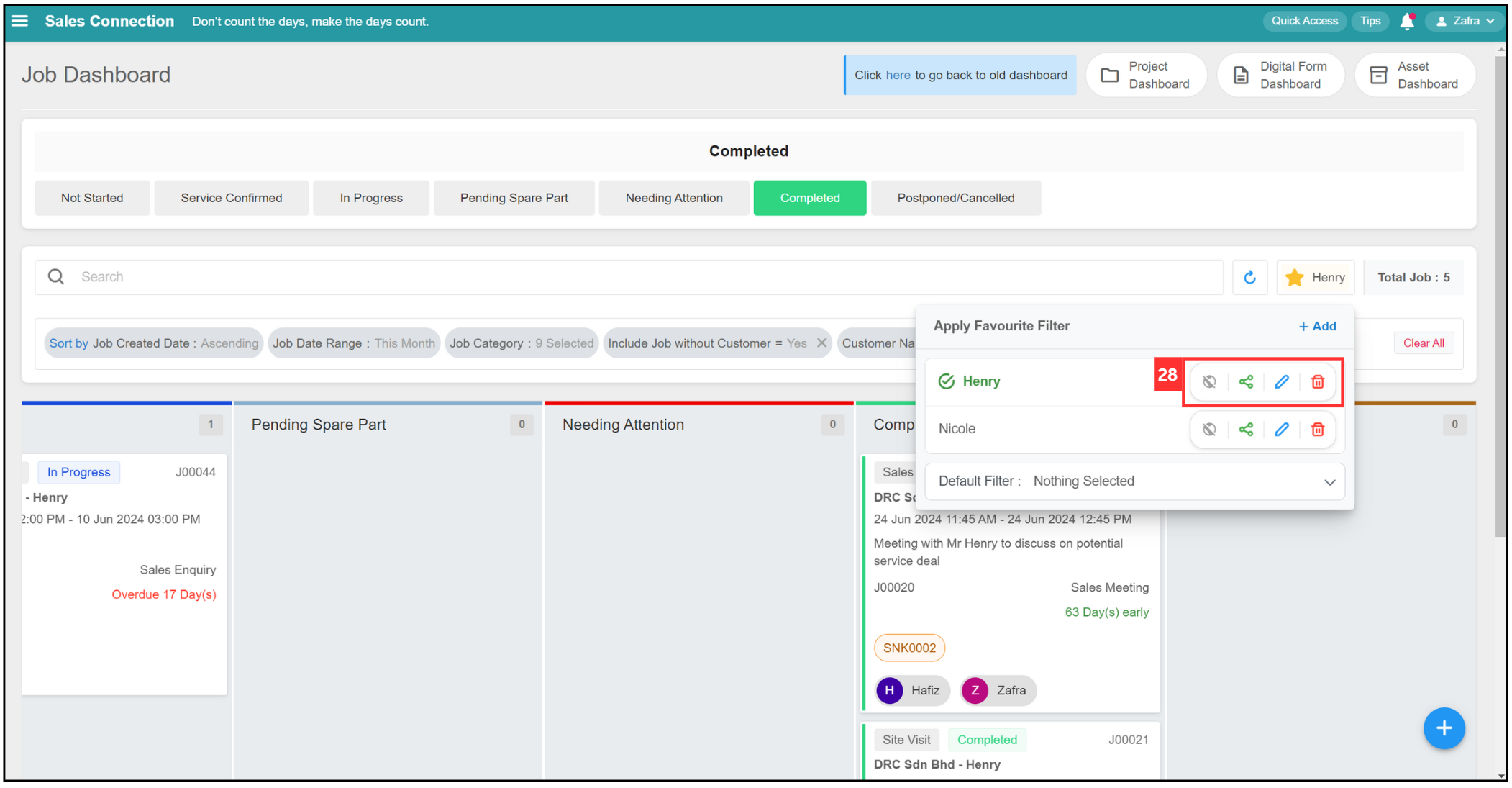Open notifications bell
Viewport: 1512px width, 788px height.
(x=1407, y=22)
